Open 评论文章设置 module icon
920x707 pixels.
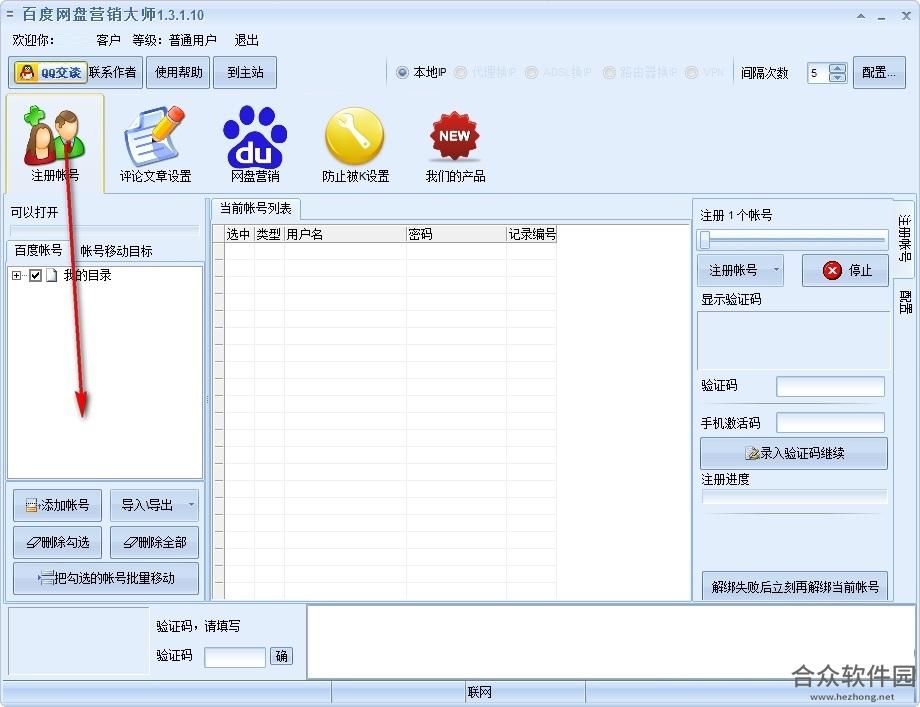pos(155,144)
